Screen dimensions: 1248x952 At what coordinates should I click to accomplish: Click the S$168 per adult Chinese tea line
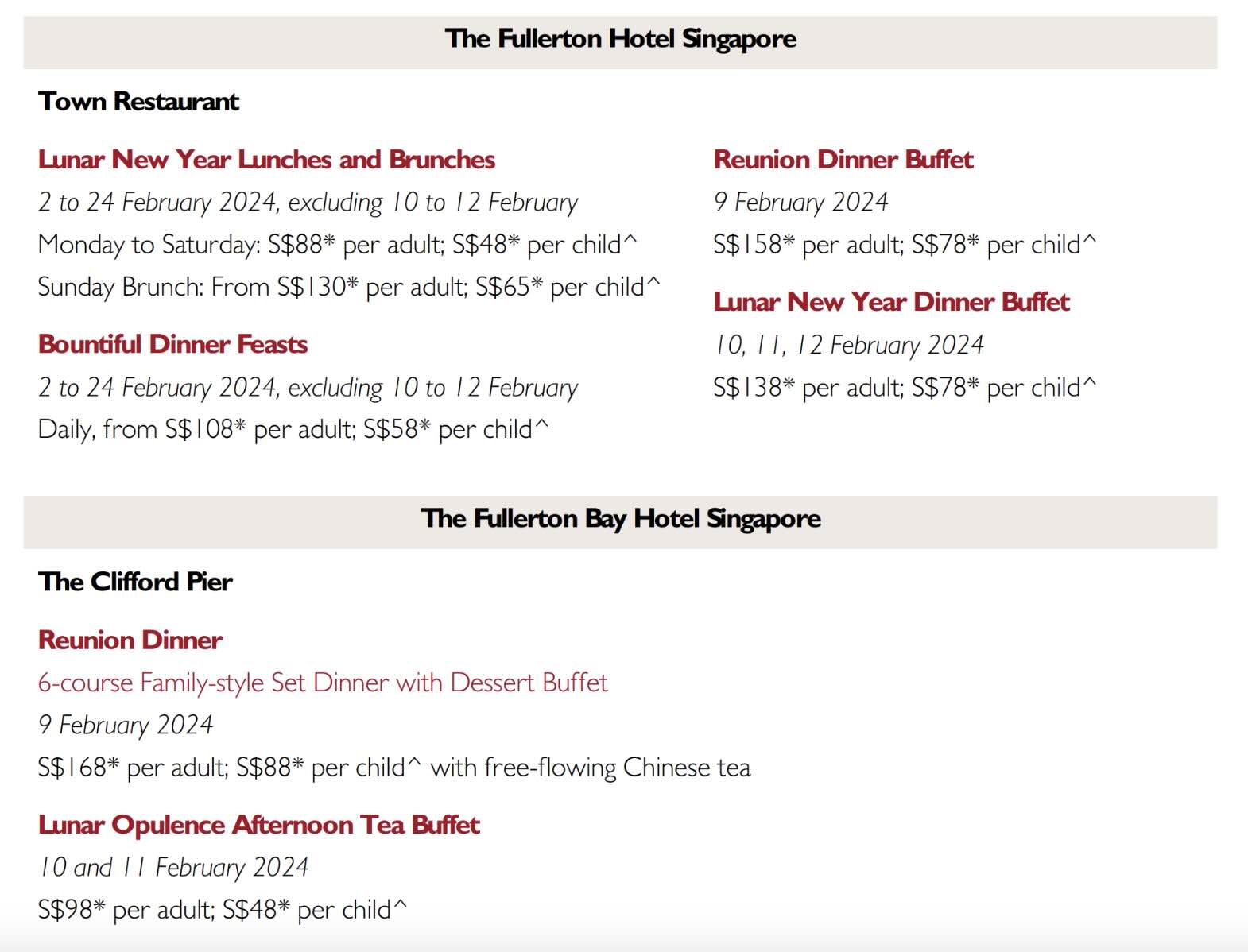[x=393, y=768]
